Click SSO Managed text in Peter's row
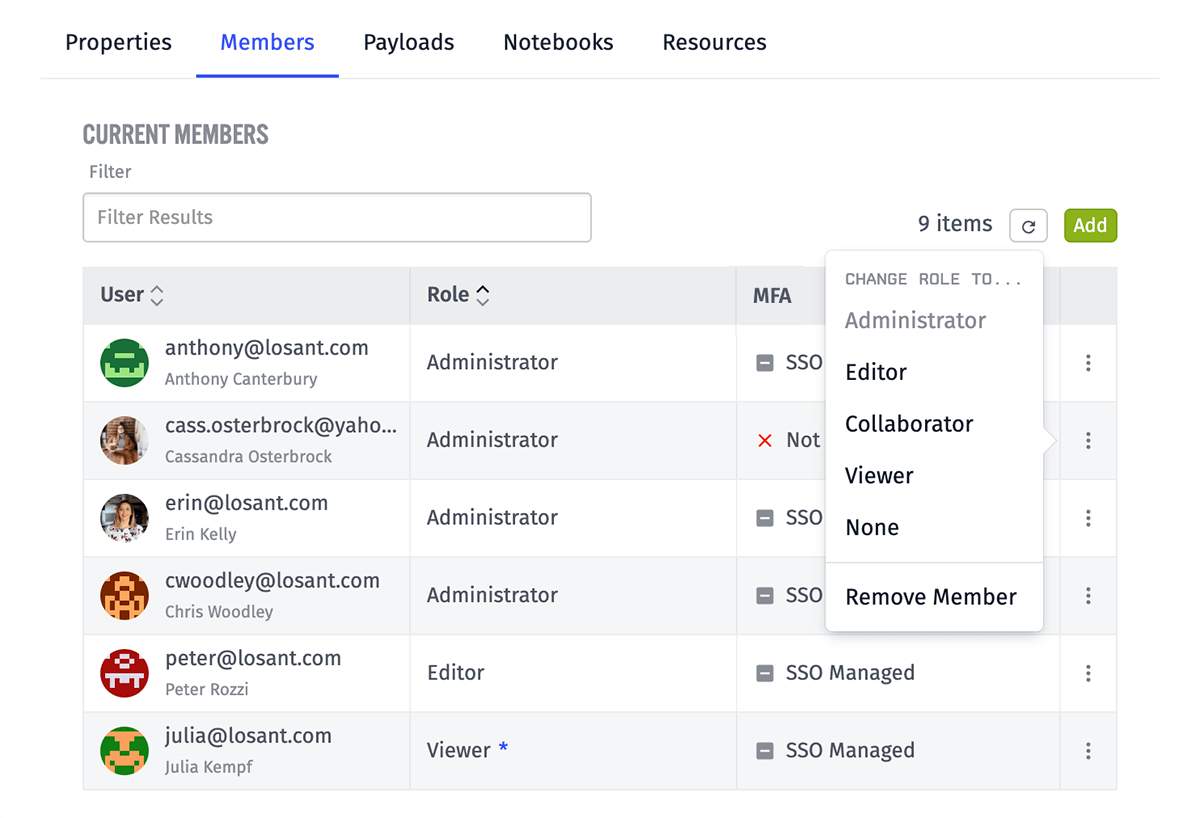1200x818 pixels. click(x=850, y=673)
